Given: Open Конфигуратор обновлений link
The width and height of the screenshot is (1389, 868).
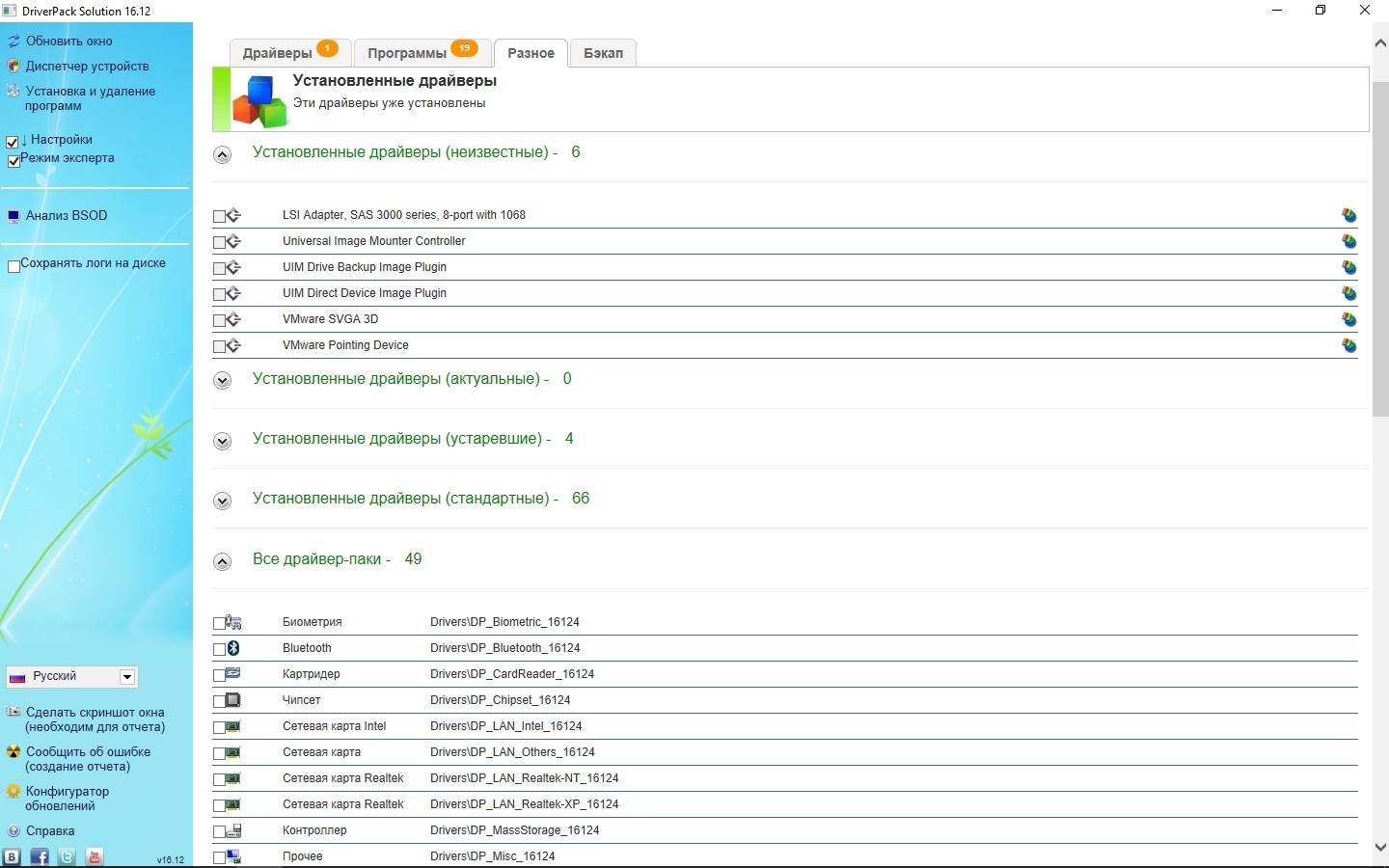Looking at the screenshot, I should [67, 799].
